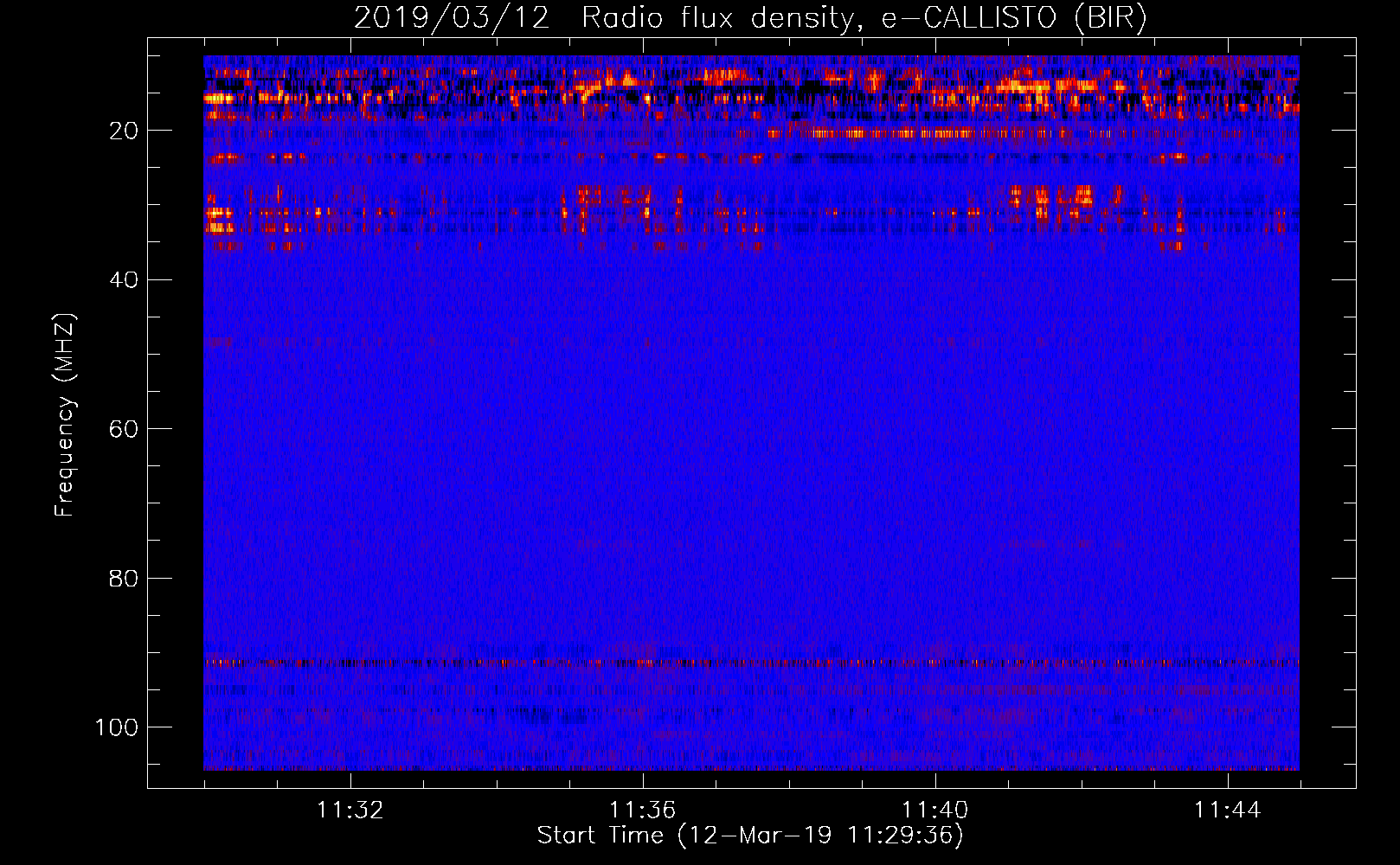
Task: Click the '11:32' time tick label
Action: pyautogui.click(x=350, y=811)
